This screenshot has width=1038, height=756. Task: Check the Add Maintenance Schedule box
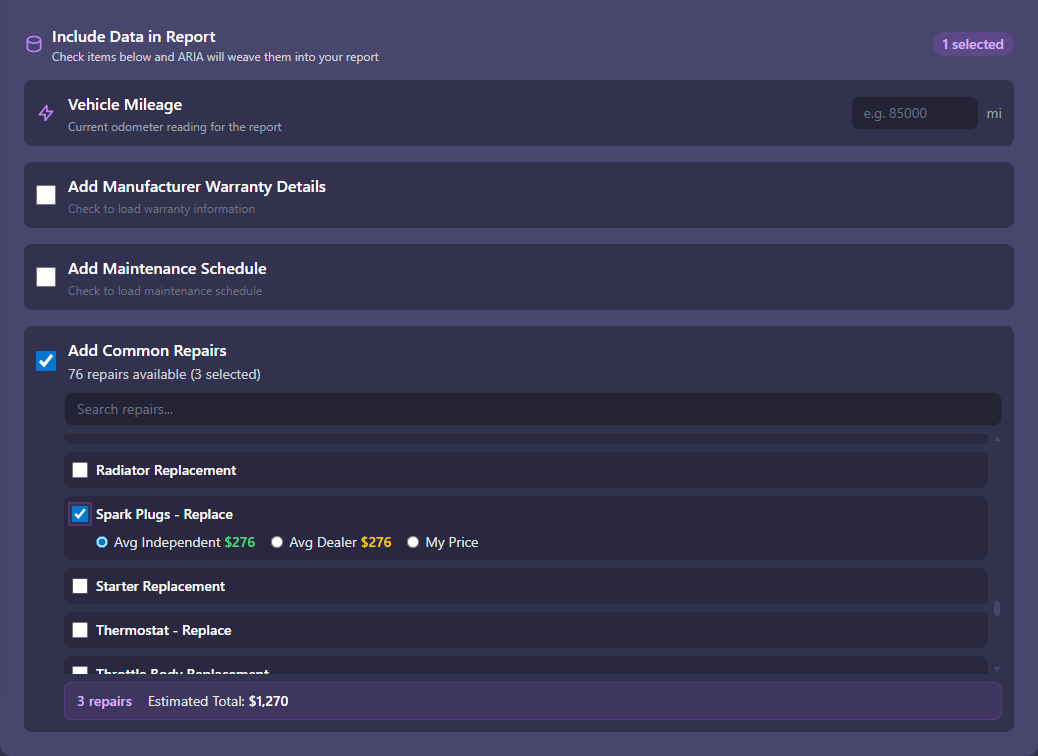coord(46,277)
